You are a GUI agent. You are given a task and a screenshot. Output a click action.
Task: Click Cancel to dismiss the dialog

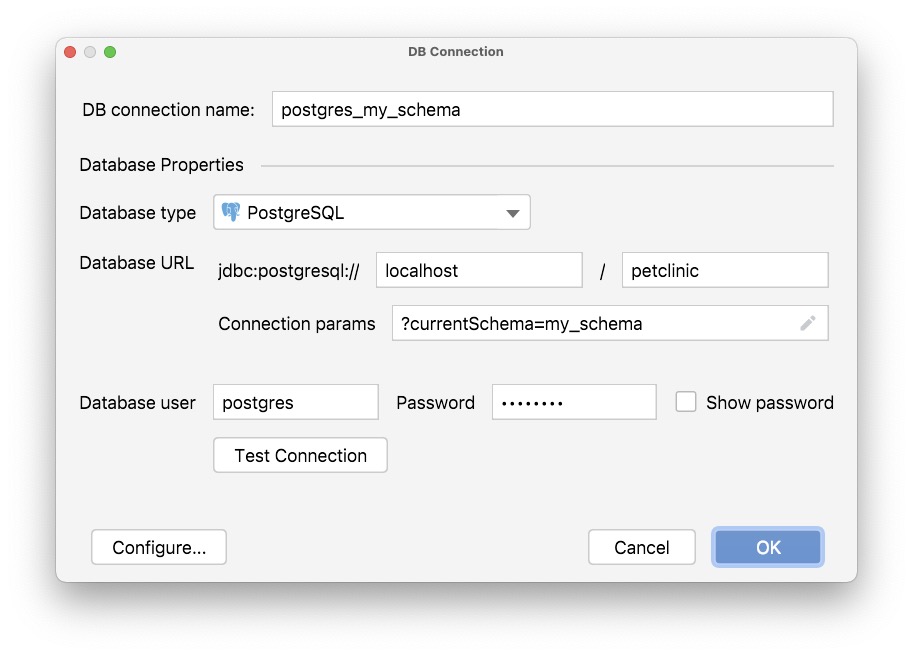641,547
